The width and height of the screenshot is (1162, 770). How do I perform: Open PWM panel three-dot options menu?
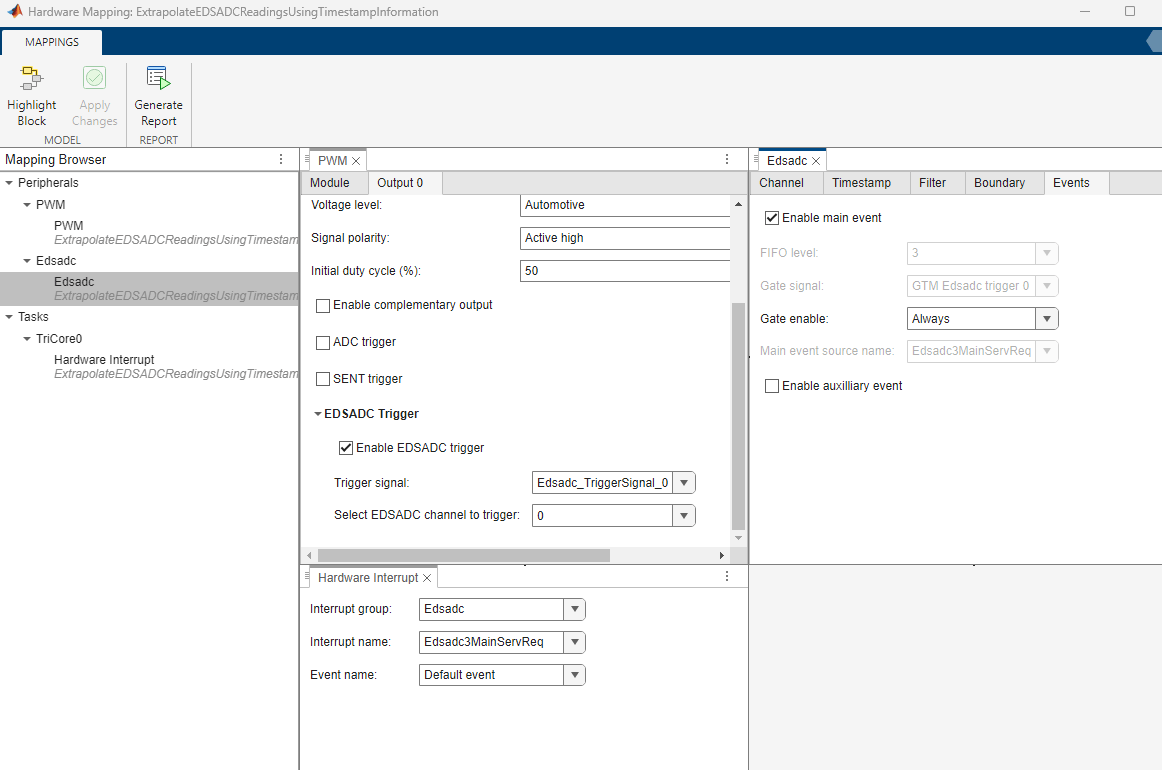(727, 159)
